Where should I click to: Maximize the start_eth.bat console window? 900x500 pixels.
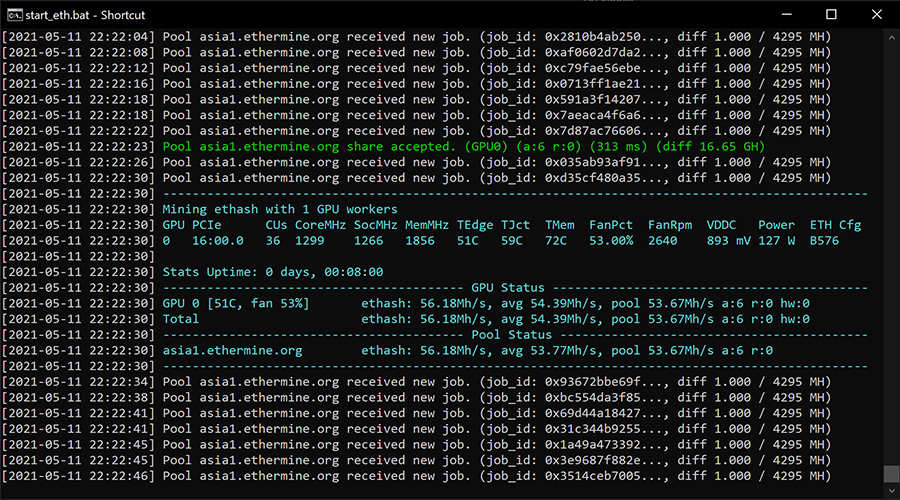pos(831,14)
